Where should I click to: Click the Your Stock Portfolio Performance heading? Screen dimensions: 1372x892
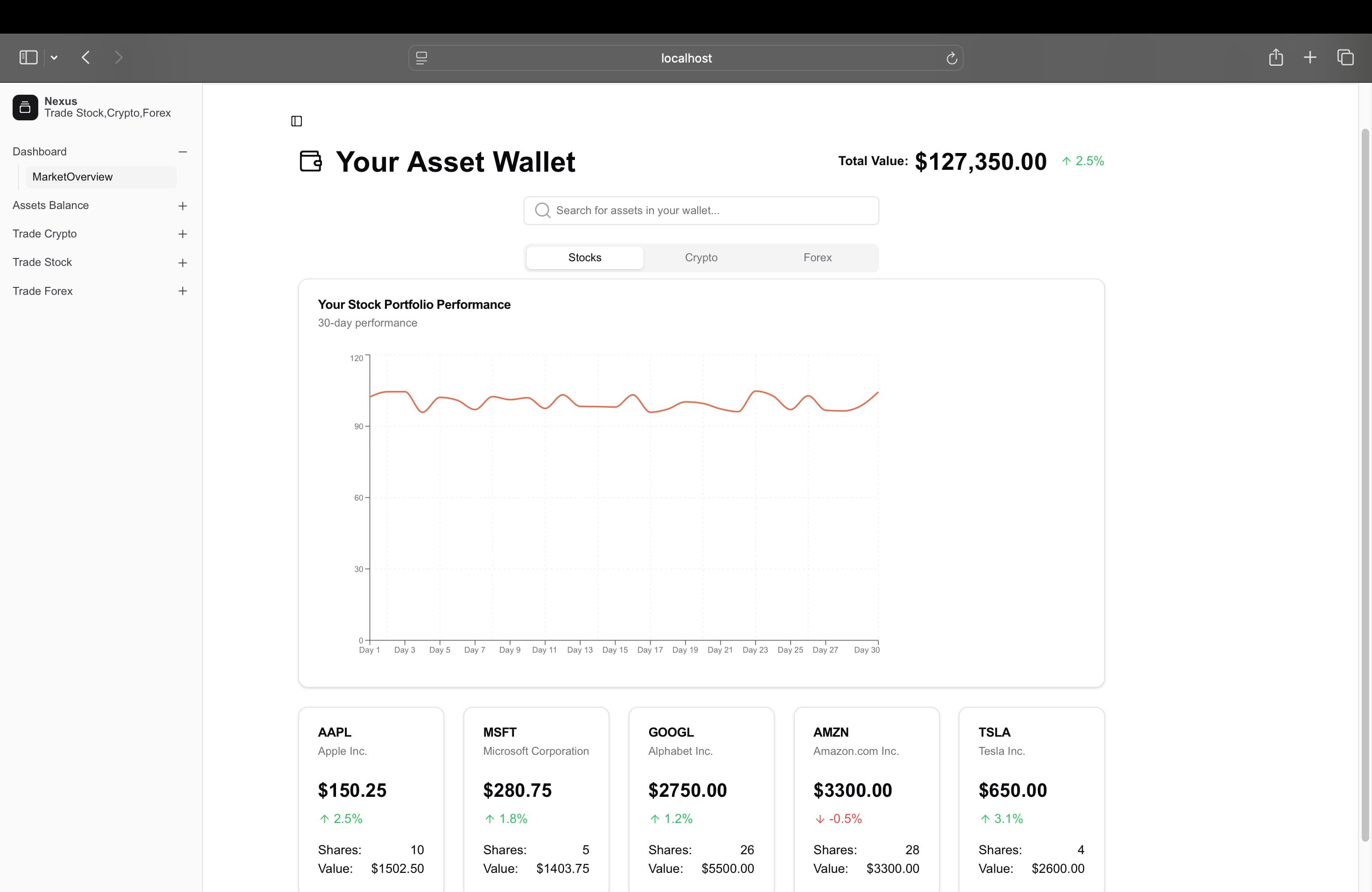(414, 304)
